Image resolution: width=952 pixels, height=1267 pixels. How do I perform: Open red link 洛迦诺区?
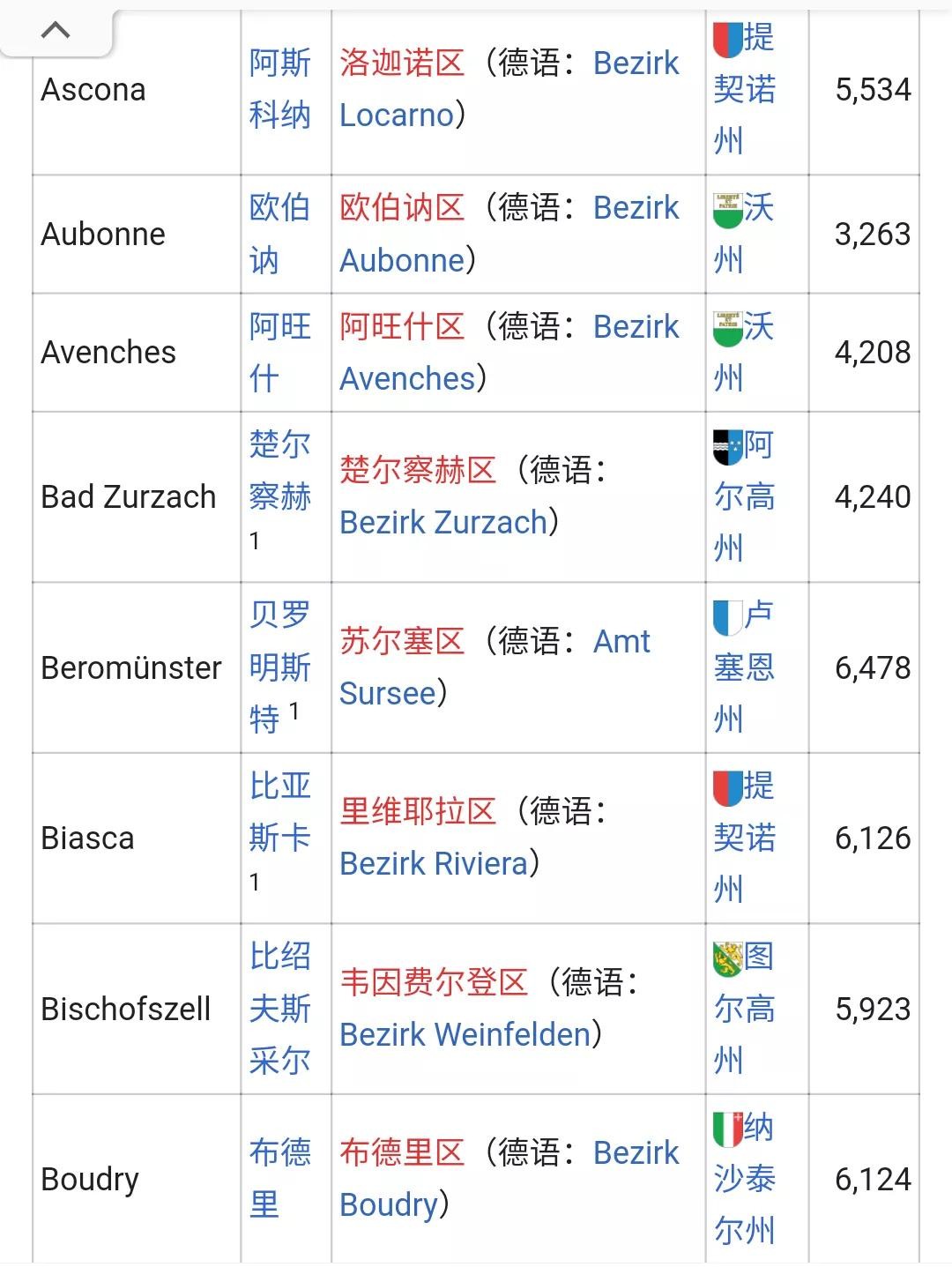(x=402, y=63)
